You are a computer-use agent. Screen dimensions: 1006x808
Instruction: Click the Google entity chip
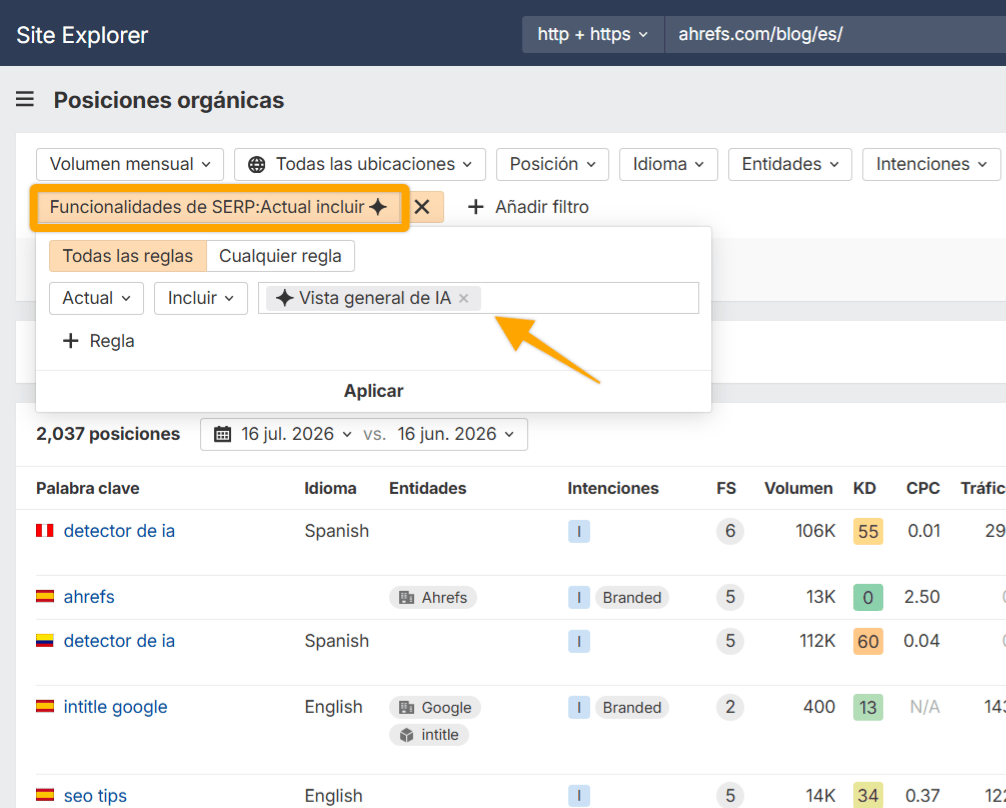(434, 707)
